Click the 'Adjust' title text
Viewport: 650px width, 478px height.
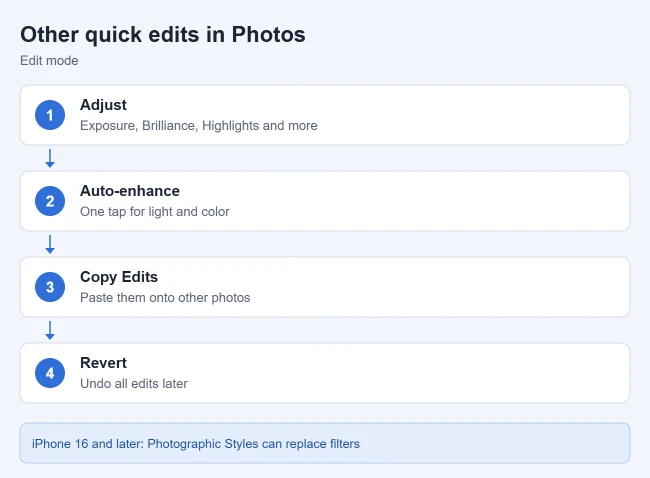tap(103, 105)
